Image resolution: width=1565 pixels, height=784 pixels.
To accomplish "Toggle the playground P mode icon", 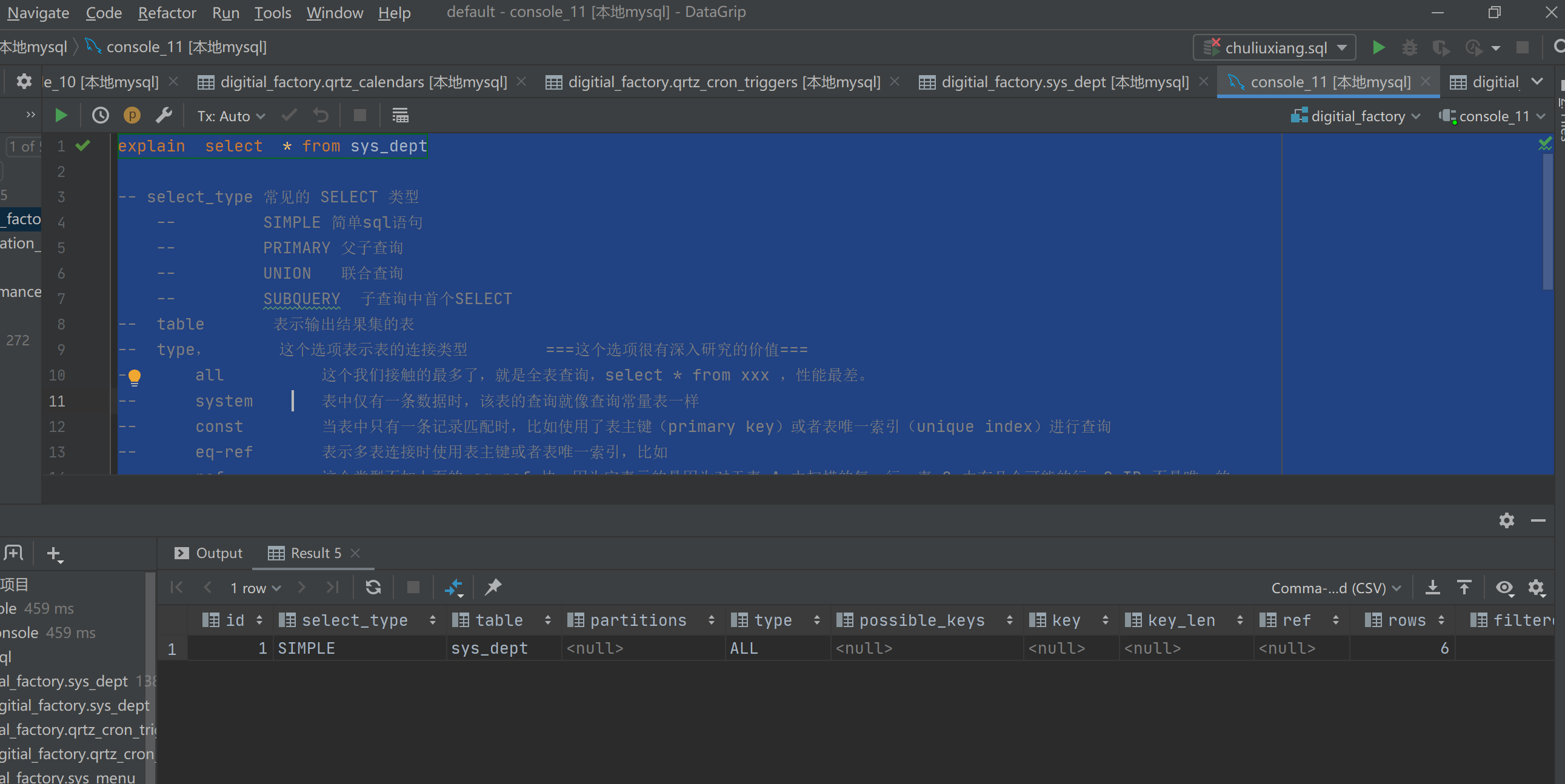I will coord(132,115).
